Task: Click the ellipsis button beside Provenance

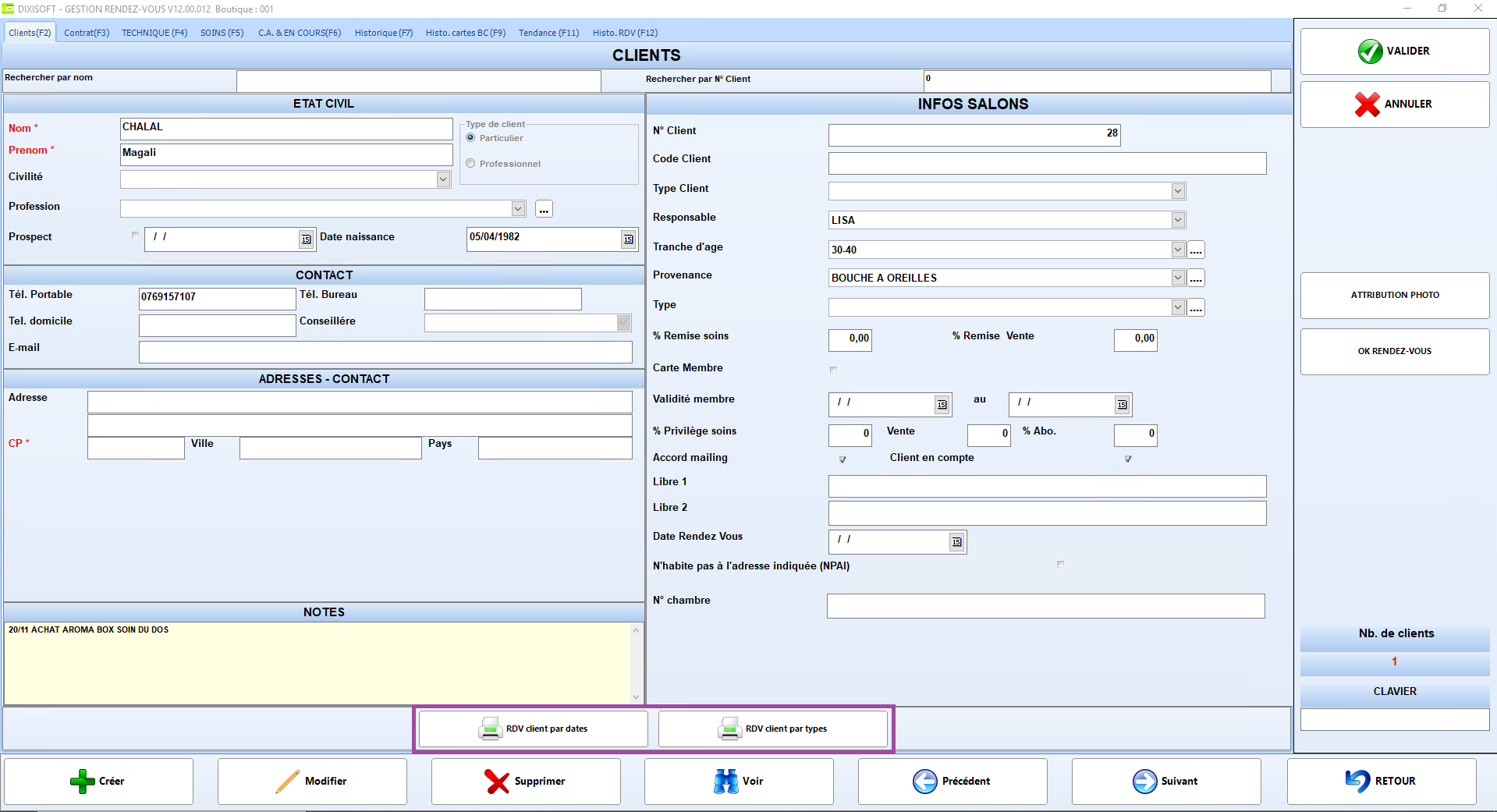Action: [x=1196, y=278]
